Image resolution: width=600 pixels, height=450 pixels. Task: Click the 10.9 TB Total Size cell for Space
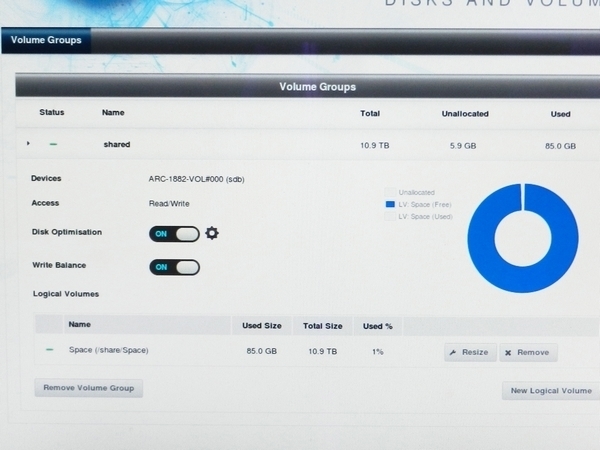pyautogui.click(x=323, y=351)
